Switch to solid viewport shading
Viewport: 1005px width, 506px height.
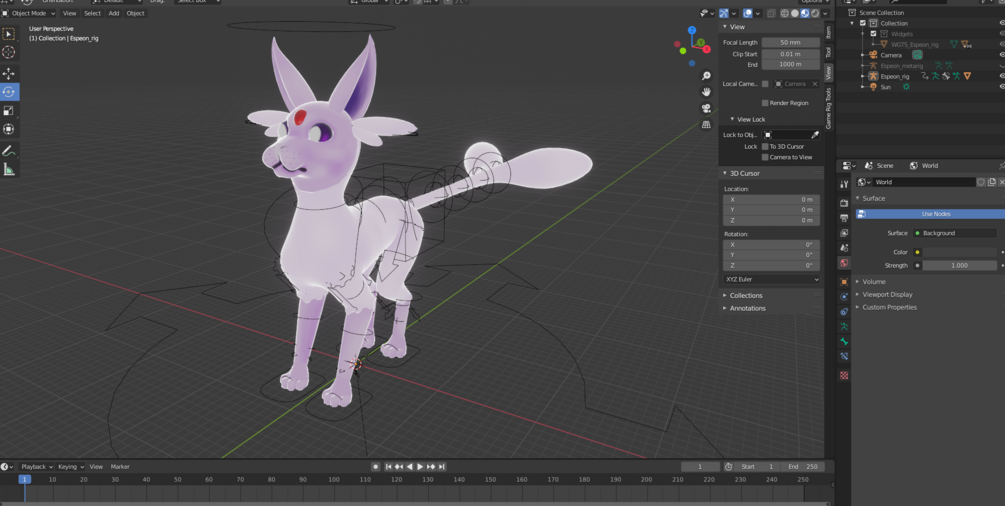click(x=795, y=13)
